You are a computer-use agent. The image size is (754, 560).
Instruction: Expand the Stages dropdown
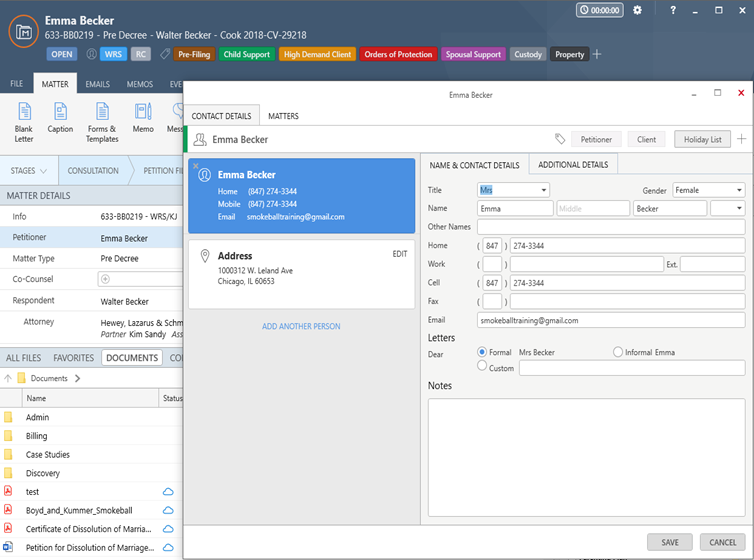point(29,171)
